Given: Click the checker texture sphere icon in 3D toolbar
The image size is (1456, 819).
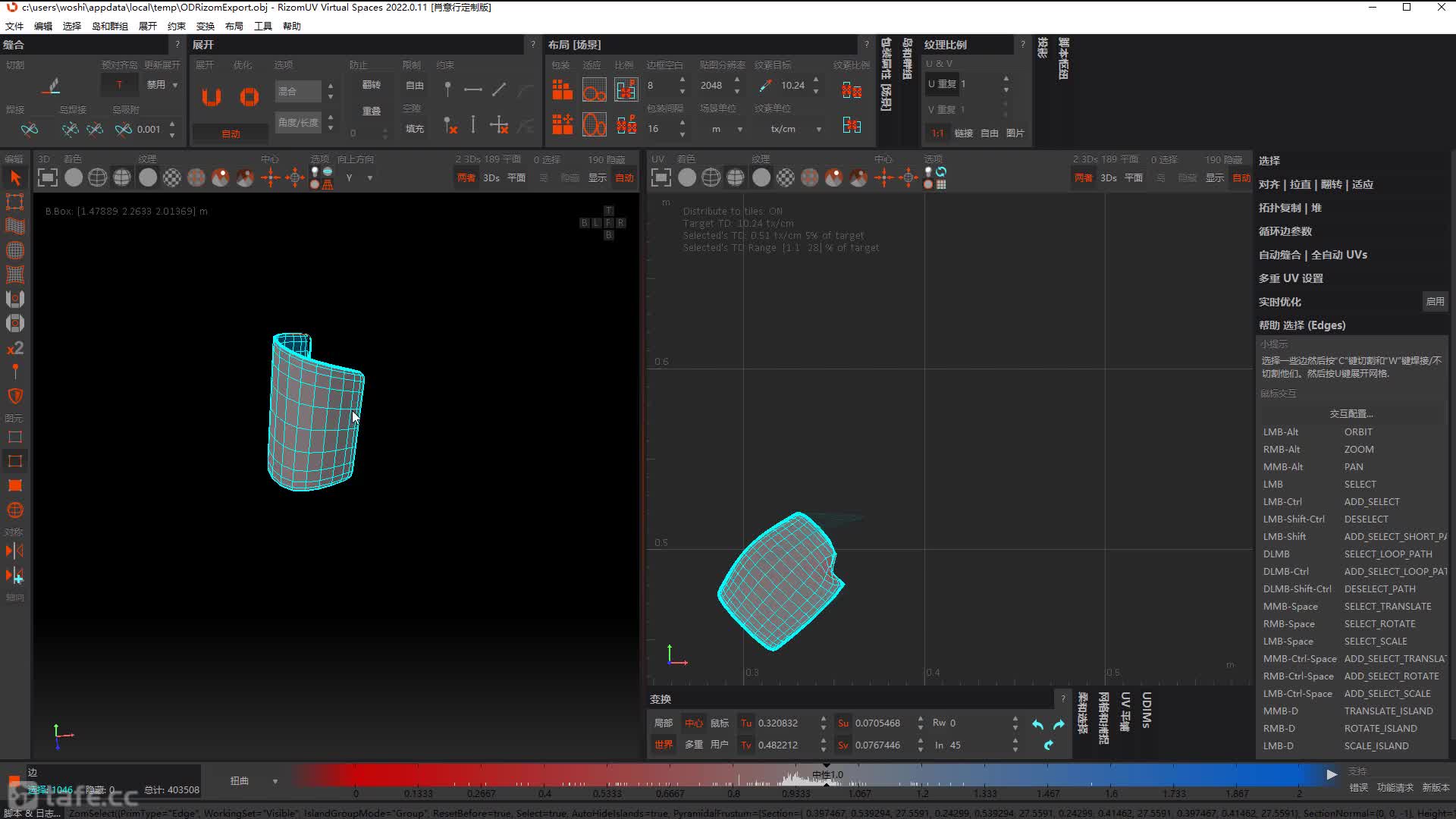Looking at the screenshot, I should point(172,177).
